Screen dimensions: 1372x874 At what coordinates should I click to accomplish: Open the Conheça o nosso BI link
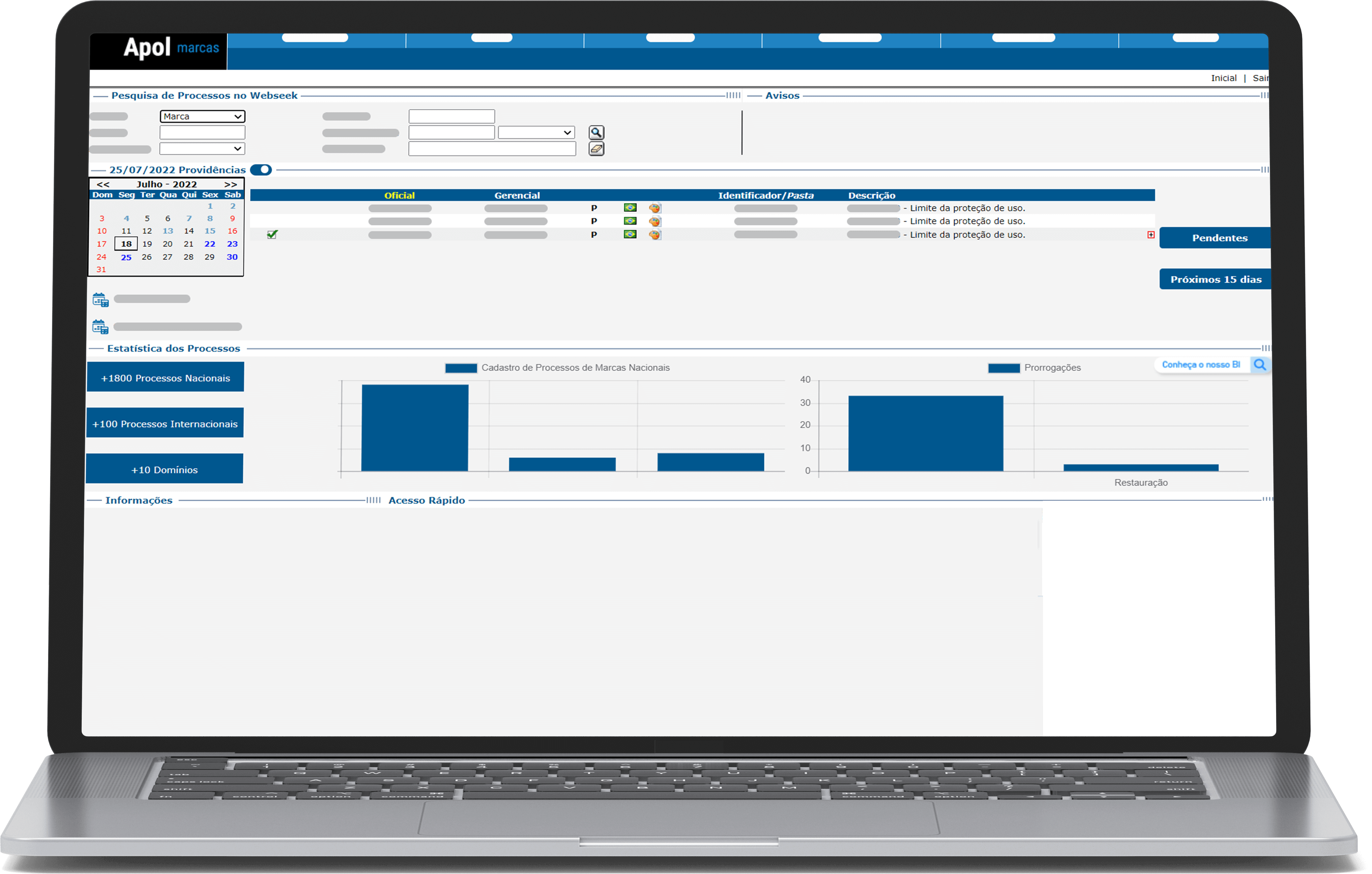pos(1201,365)
